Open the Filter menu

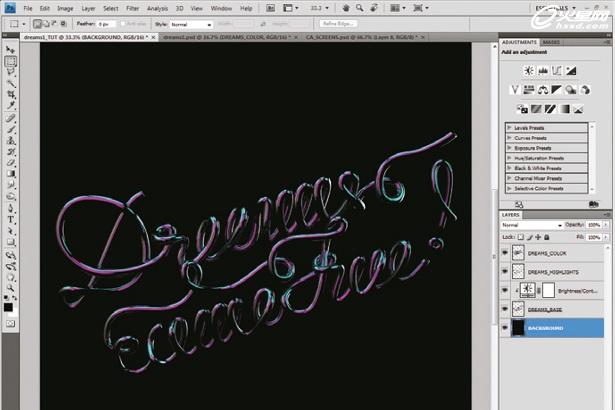(x=133, y=8)
